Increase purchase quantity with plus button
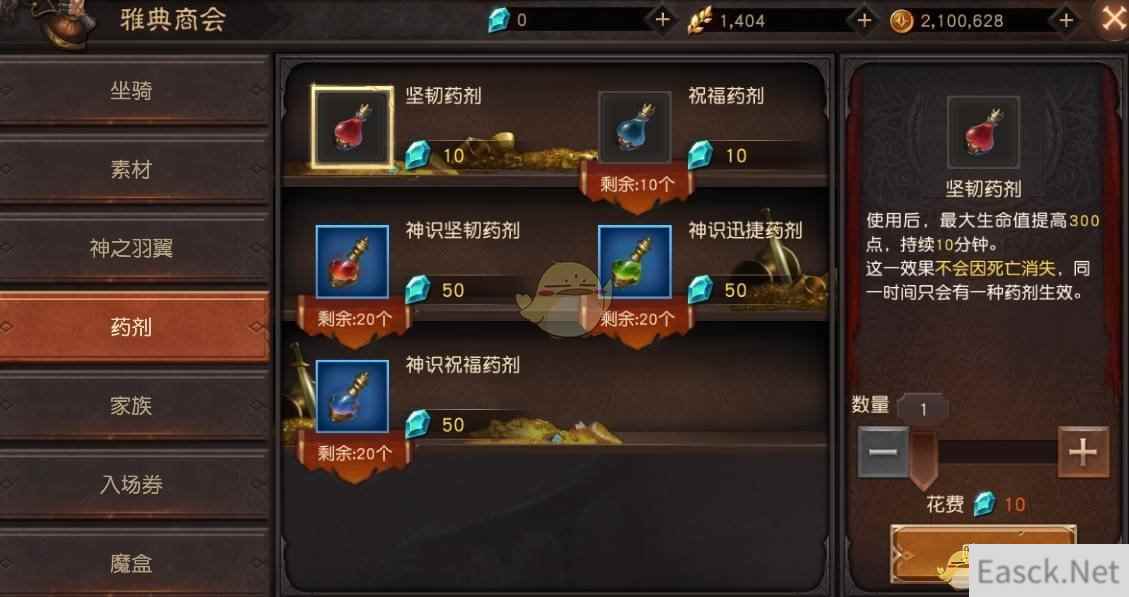Image resolution: width=1129 pixels, height=597 pixels. [x=1083, y=452]
